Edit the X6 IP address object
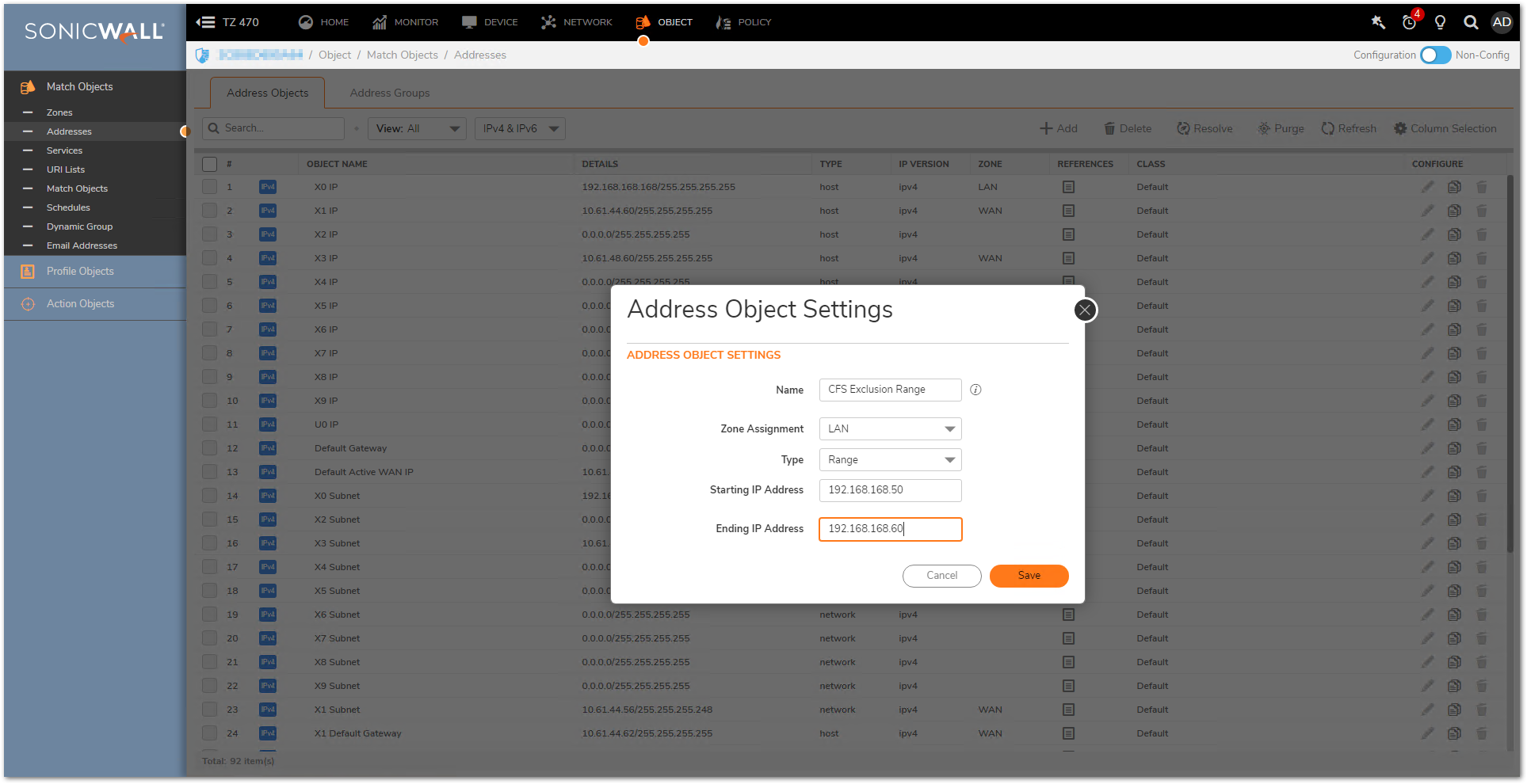This screenshot has height=784, width=1527. click(1427, 329)
